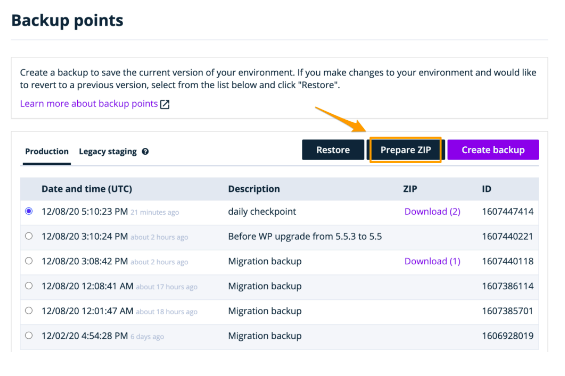Click backup ID 1607385701

[508, 311]
